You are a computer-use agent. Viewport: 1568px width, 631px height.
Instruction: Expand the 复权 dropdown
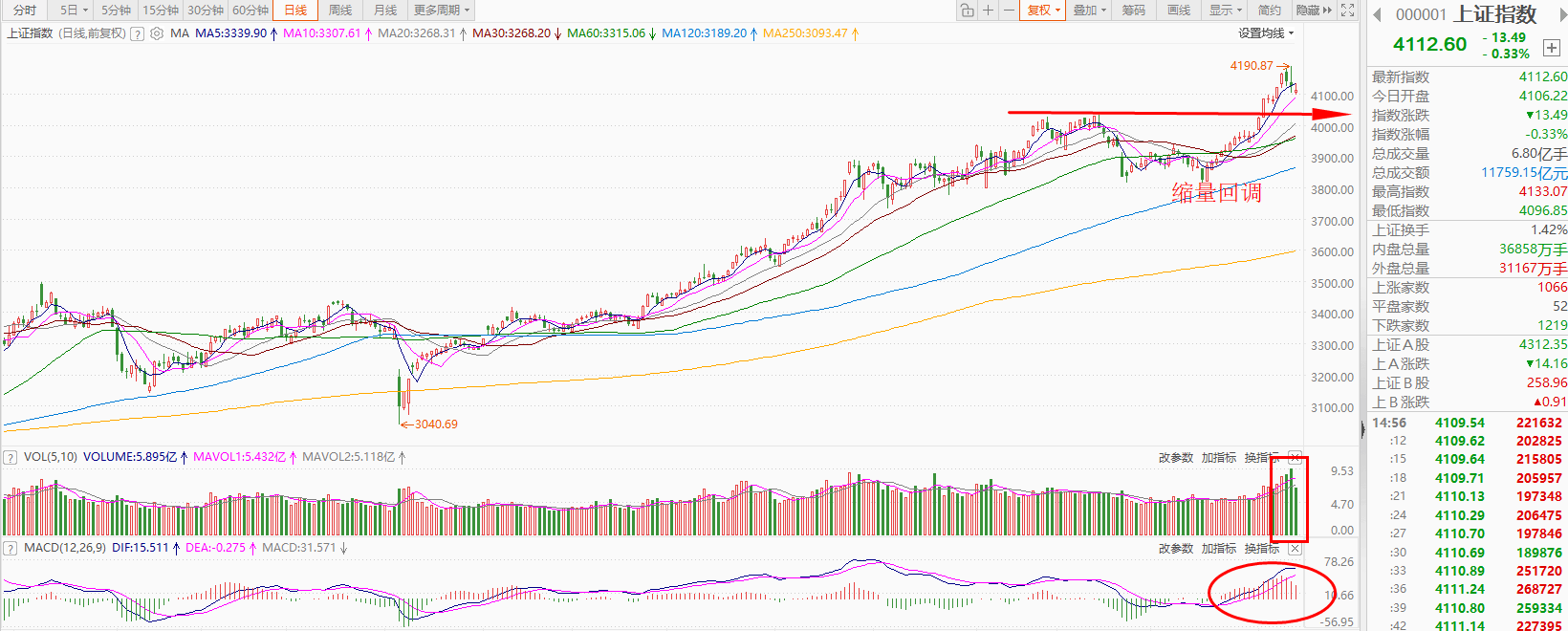(x=1043, y=11)
